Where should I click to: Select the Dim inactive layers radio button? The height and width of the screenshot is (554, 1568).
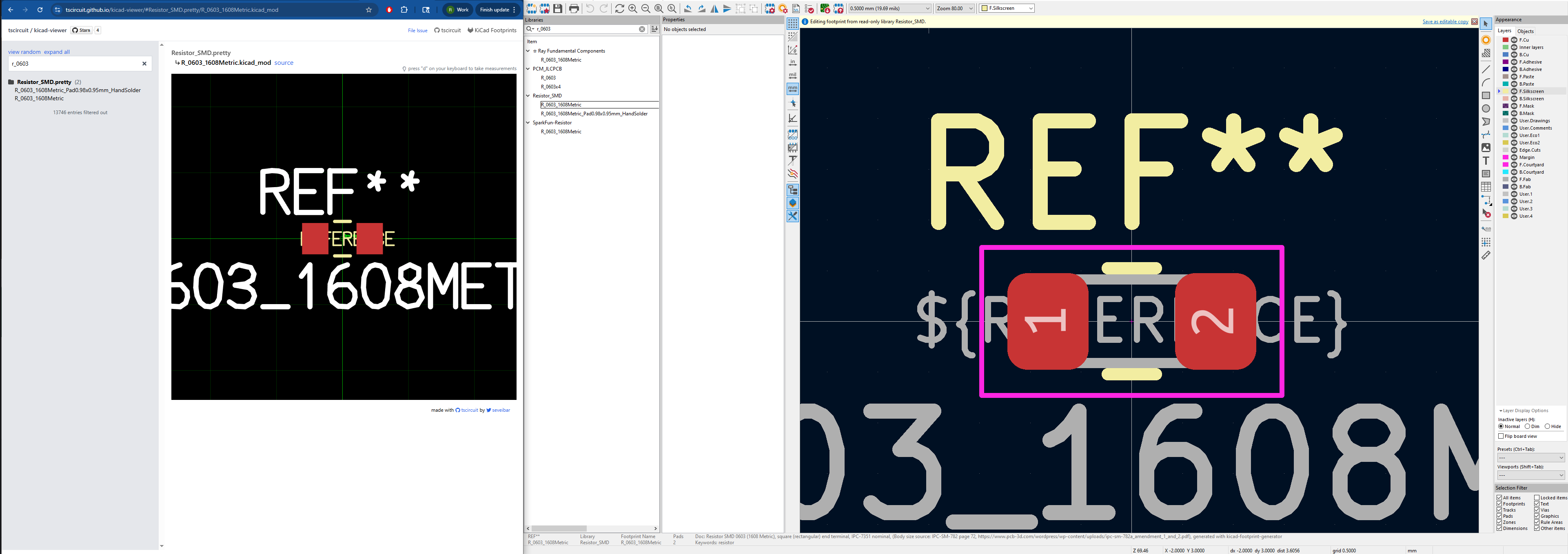point(1527,426)
